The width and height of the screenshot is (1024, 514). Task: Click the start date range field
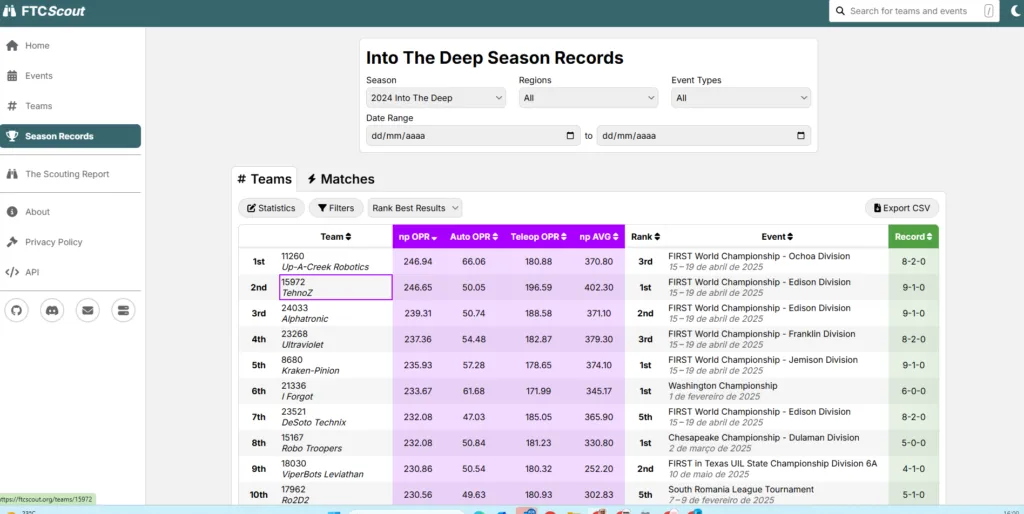pyautogui.click(x=473, y=136)
